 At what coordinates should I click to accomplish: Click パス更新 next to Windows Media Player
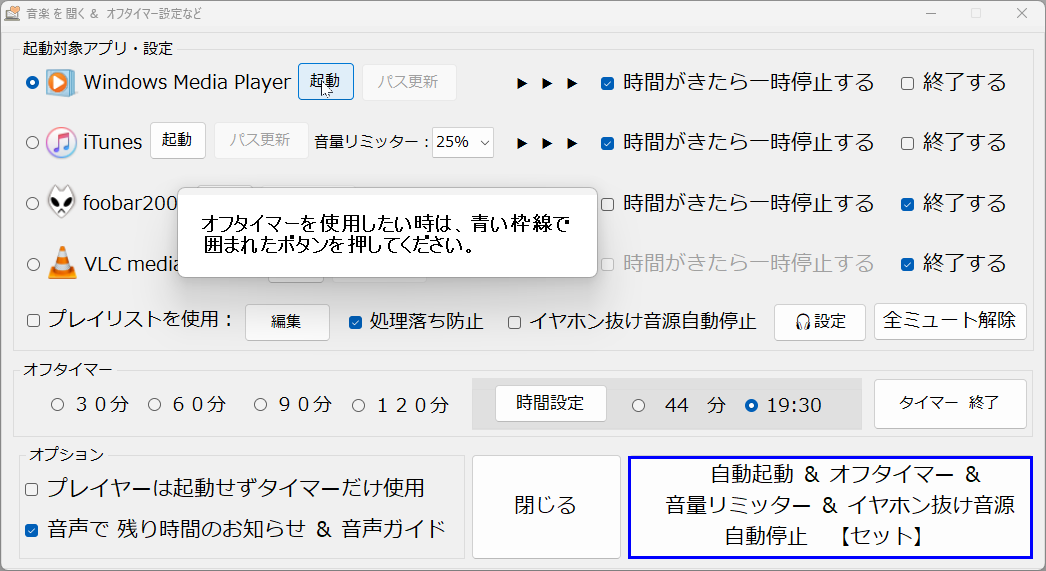click(x=409, y=82)
